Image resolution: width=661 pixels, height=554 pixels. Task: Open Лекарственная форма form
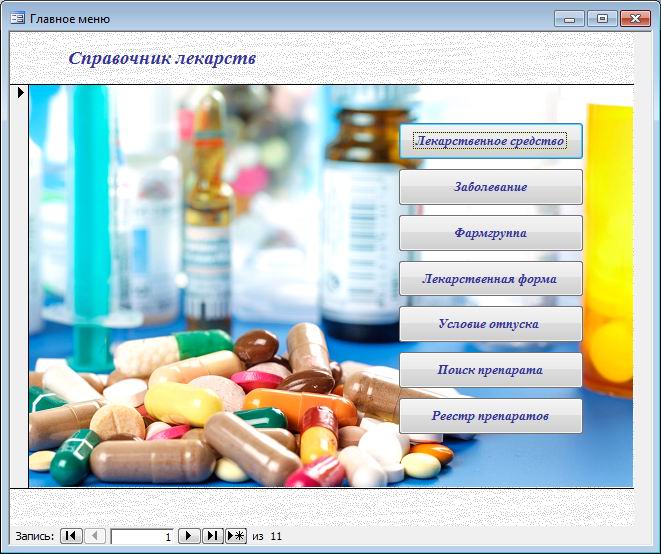point(491,278)
